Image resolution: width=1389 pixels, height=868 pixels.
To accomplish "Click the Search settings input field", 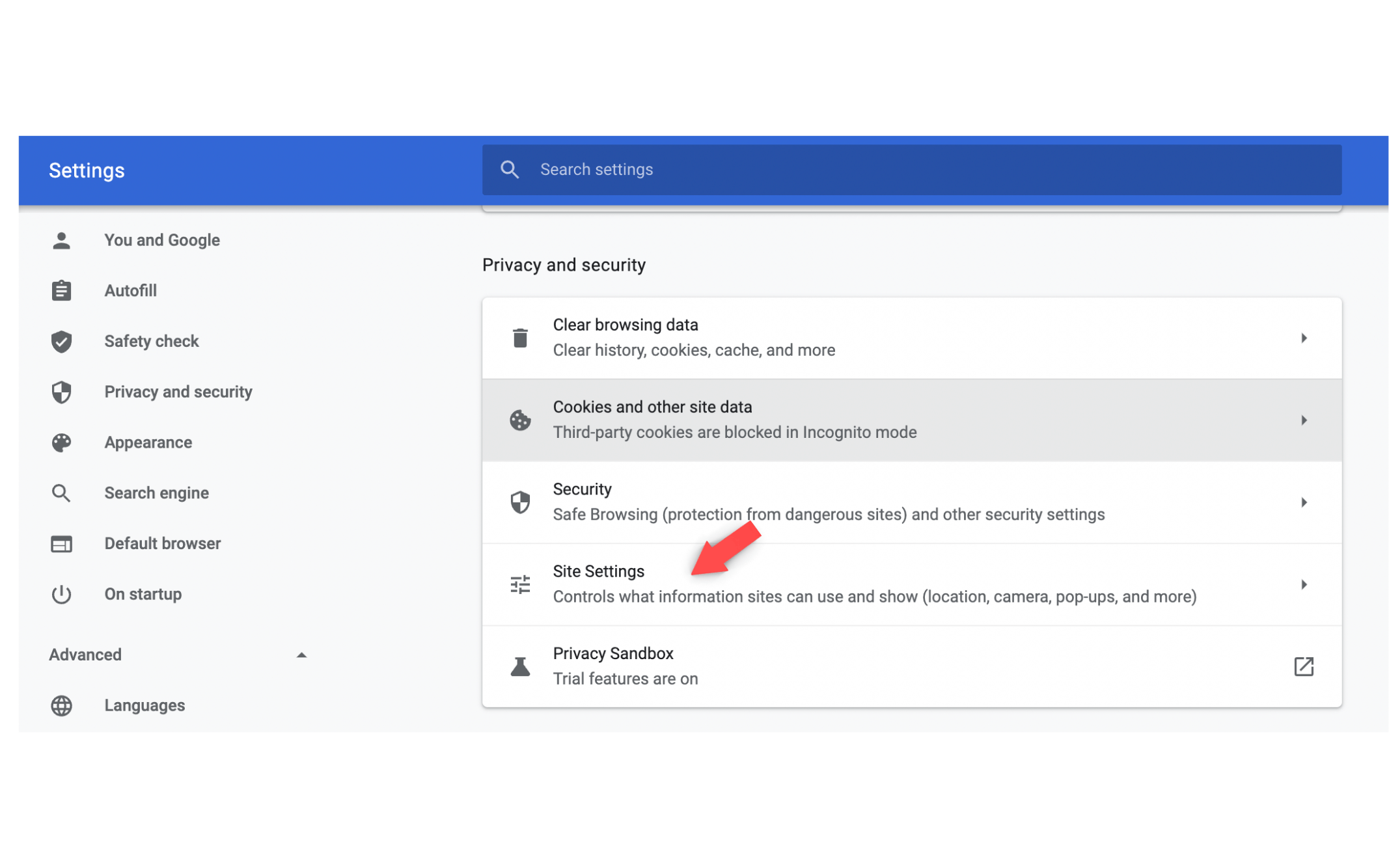I will 911,170.
